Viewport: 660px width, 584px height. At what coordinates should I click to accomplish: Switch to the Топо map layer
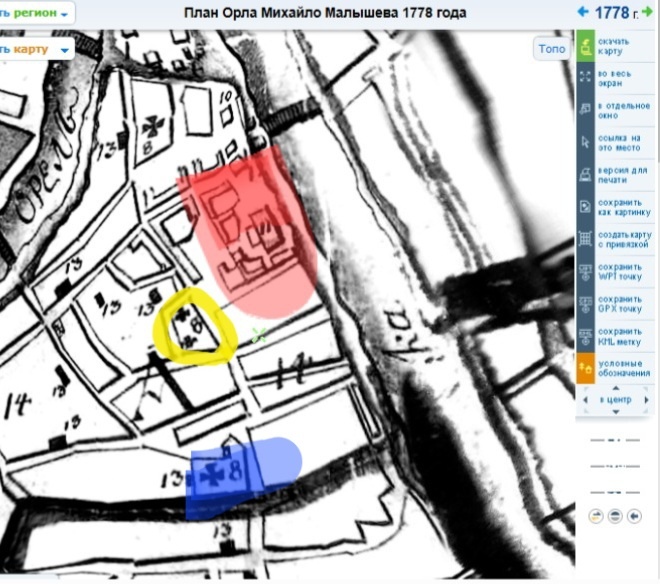(552, 49)
